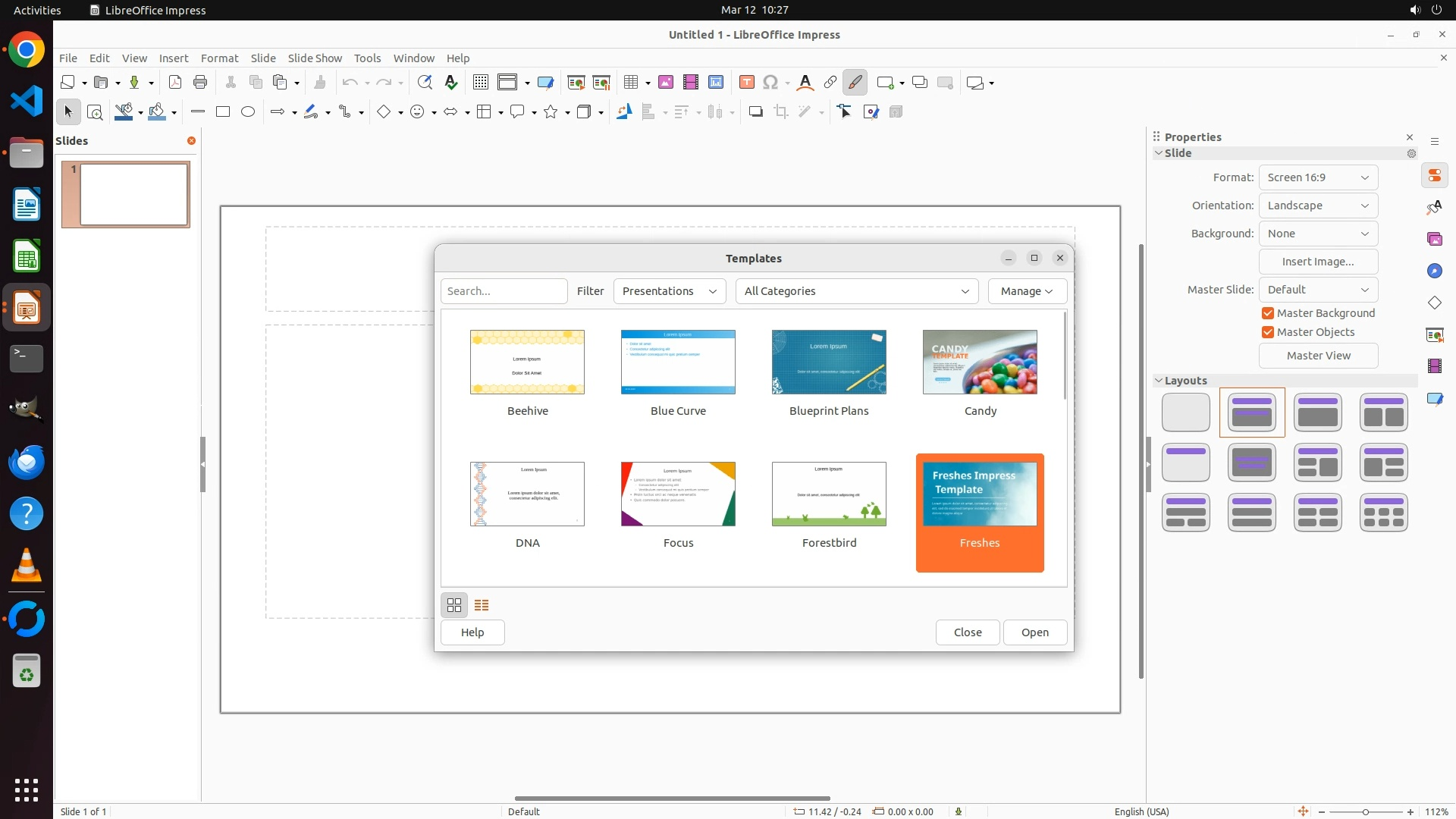Switch Templates dialog to list view
This screenshot has height=819, width=1456.
click(x=482, y=605)
